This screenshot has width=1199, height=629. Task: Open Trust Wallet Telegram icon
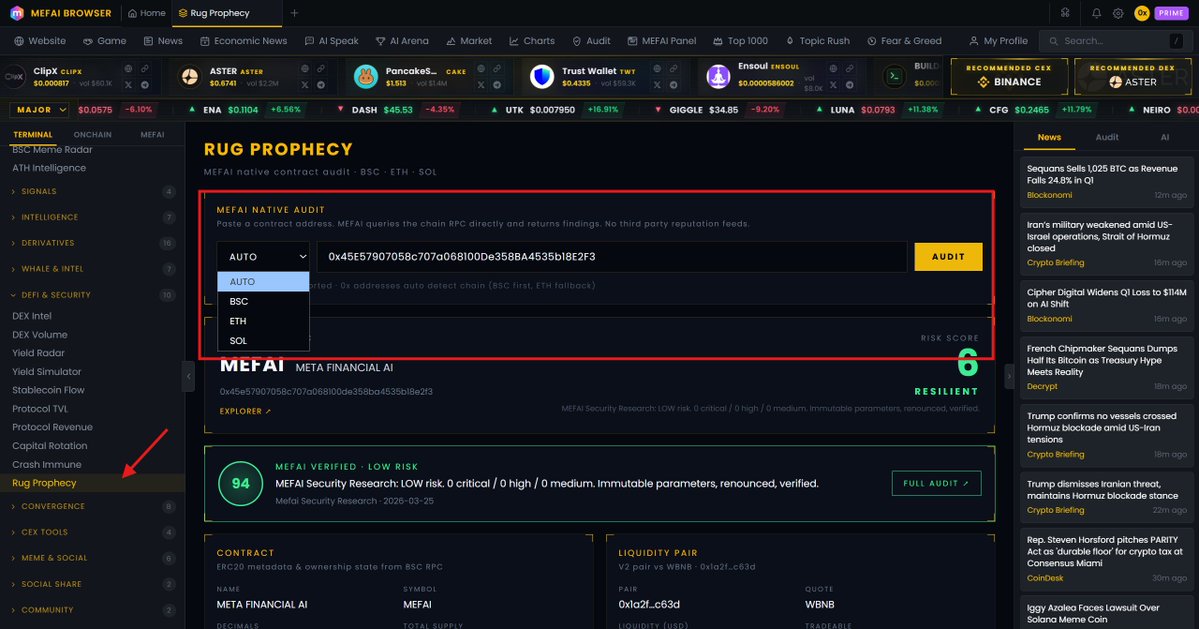pyautogui.click(x=673, y=85)
